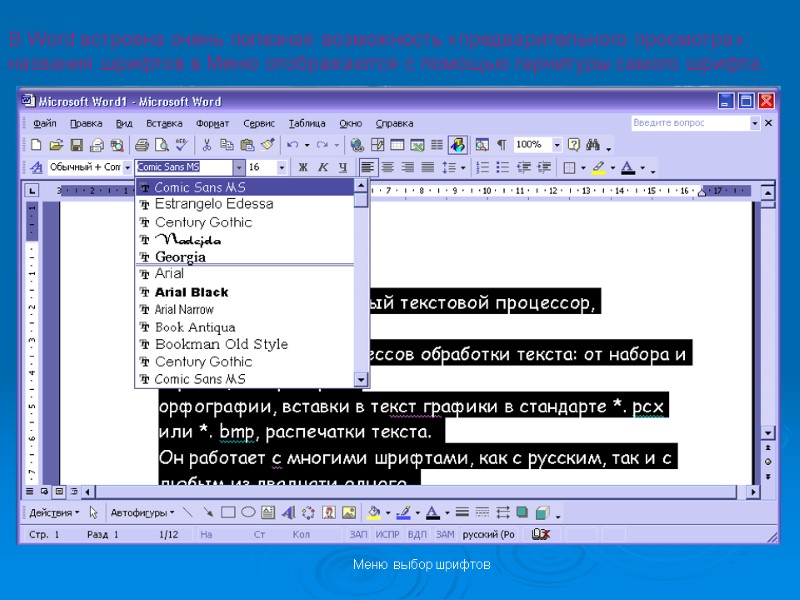The image size is (800, 600).
Task: Insert WordArt from the Drawing toolbar
Action: pyautogui.click(x=288, y=512)
